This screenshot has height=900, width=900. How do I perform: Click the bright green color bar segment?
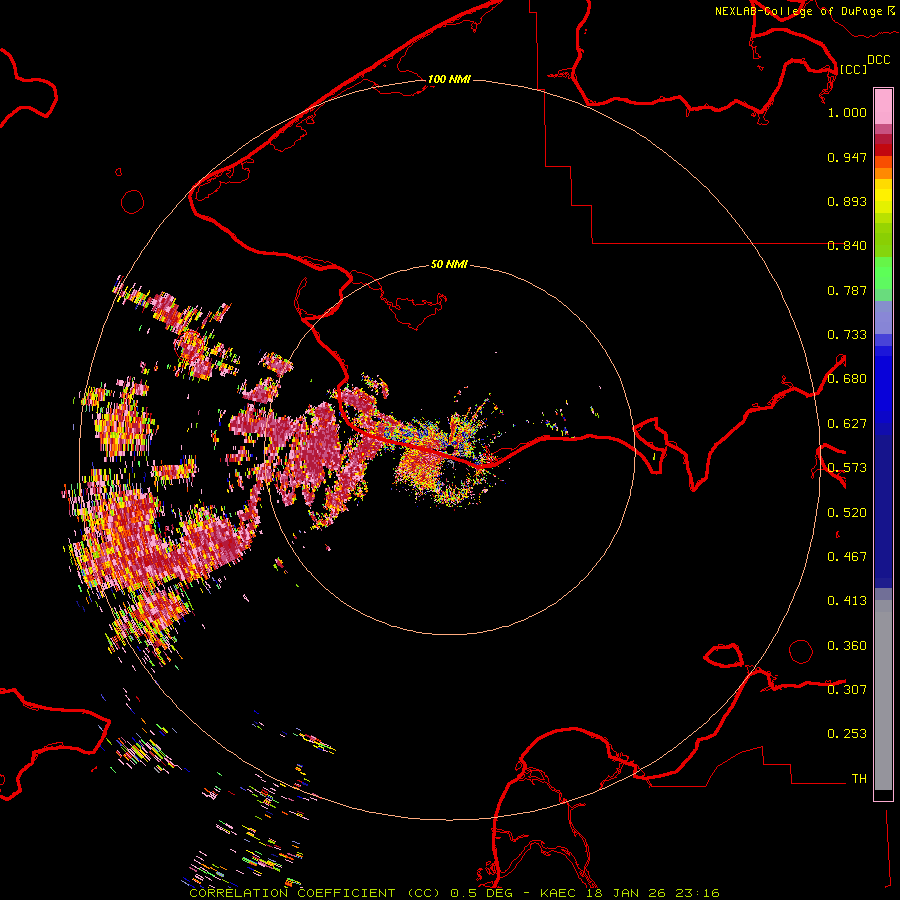(x=883, y=273)
